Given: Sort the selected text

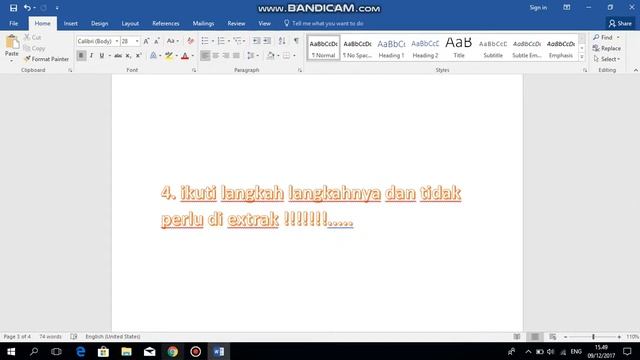Looking at the screenshot, I should pyautogui.click(x=282, y=41).
